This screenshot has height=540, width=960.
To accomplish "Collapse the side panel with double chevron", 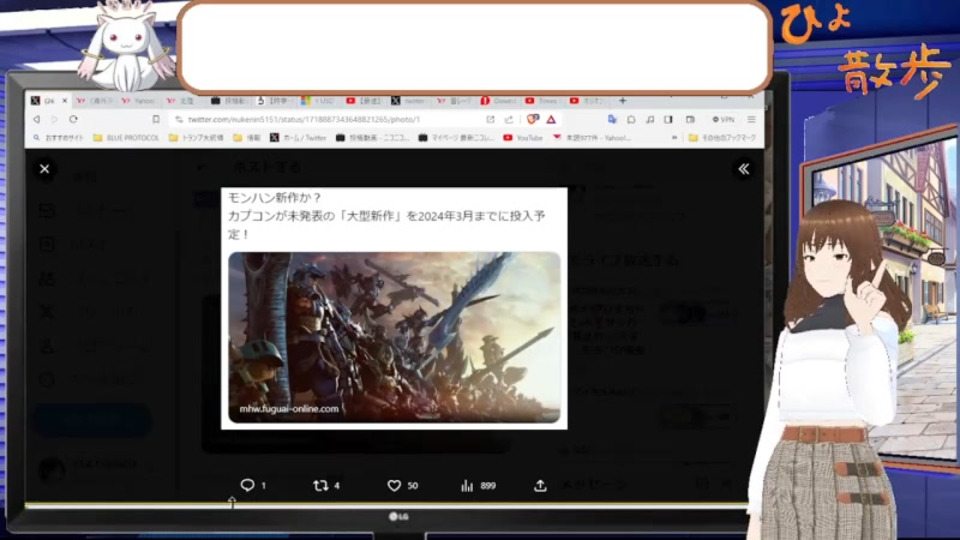I will pos(743,169).
